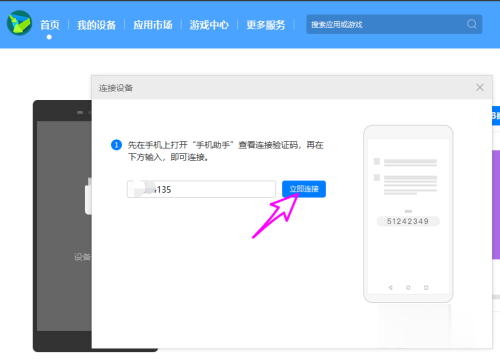500x360 pixels.
Task: Click the 连接设备 dialog title
Action: point(116,88)
